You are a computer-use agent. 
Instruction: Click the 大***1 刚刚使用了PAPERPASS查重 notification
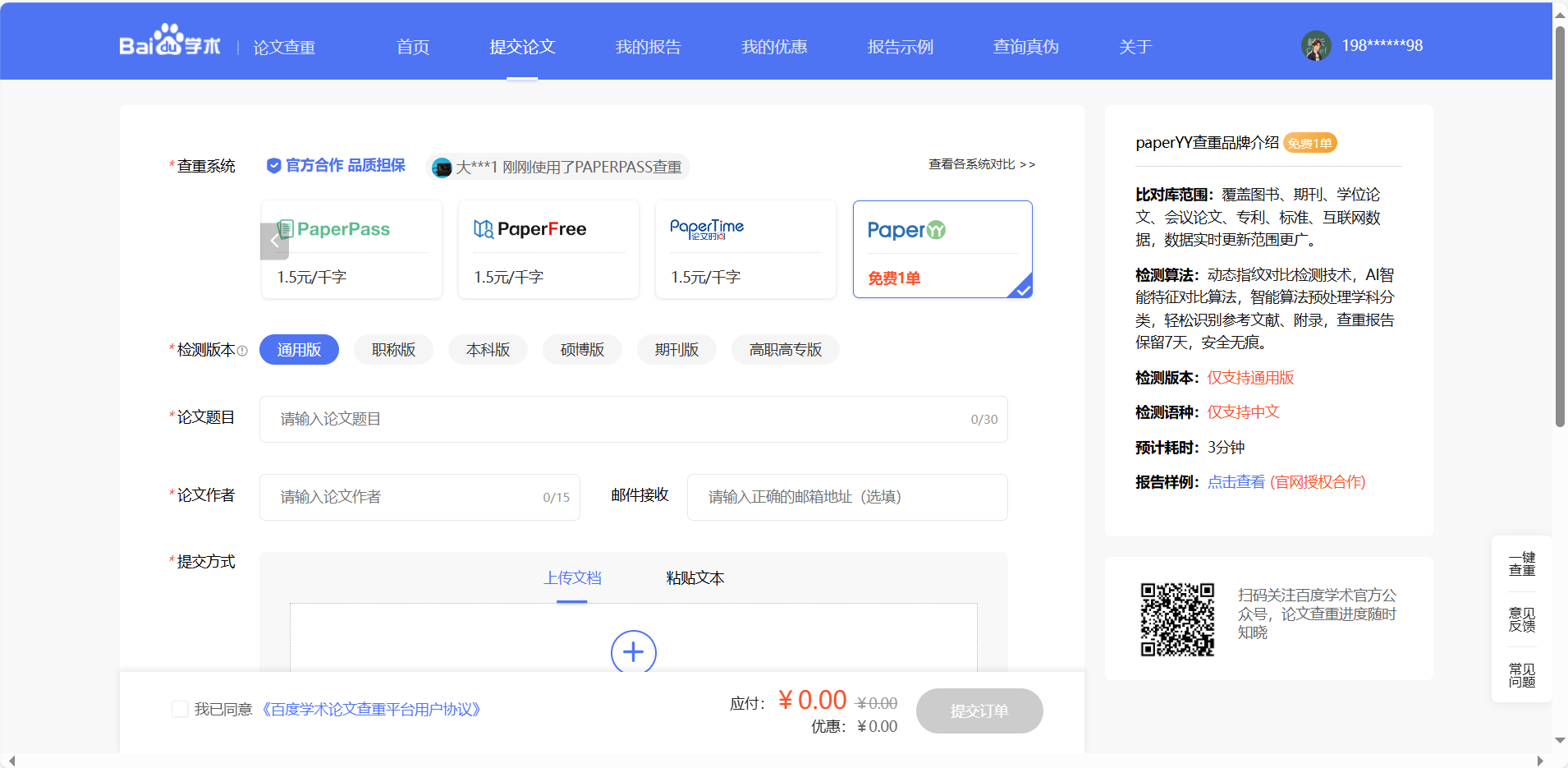coord(557,168)
